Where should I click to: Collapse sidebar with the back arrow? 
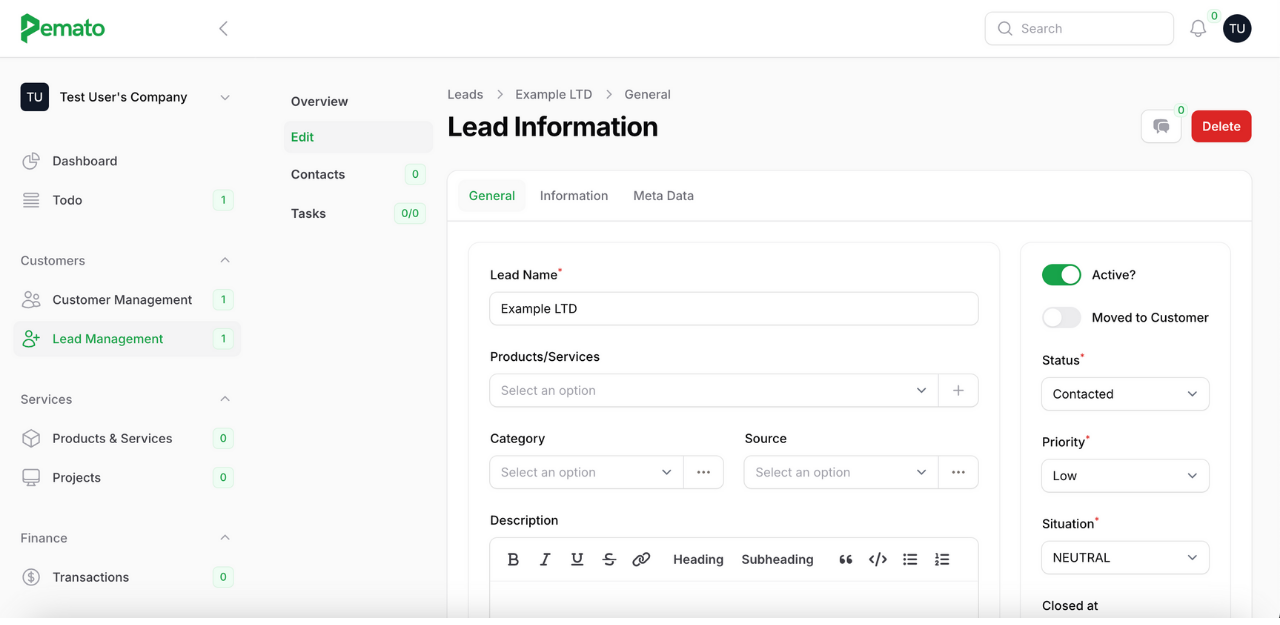coord(224,29)
